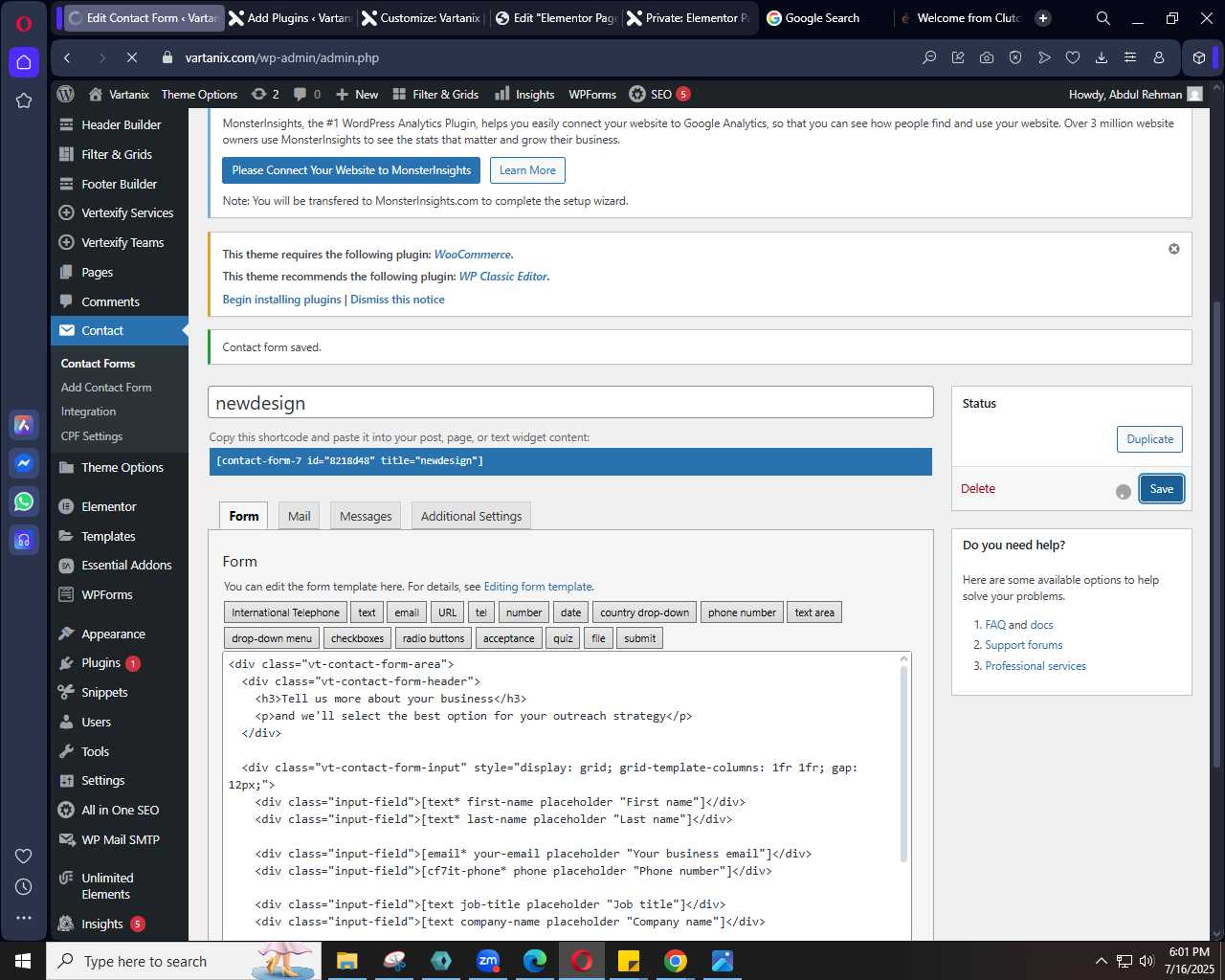Open Easy Setup sliders icon
The width and height of the screenshot is (1225, 980).
point(1130,57)
